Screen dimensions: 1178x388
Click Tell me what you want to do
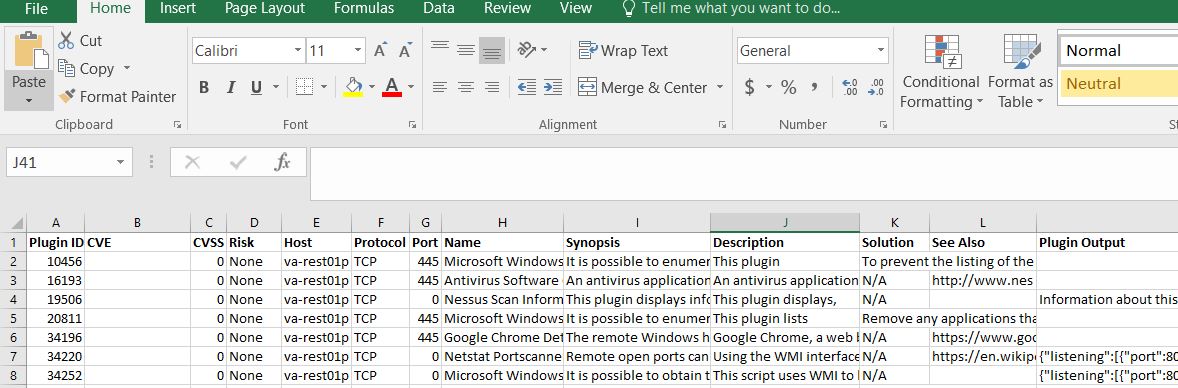pos(730,9)
